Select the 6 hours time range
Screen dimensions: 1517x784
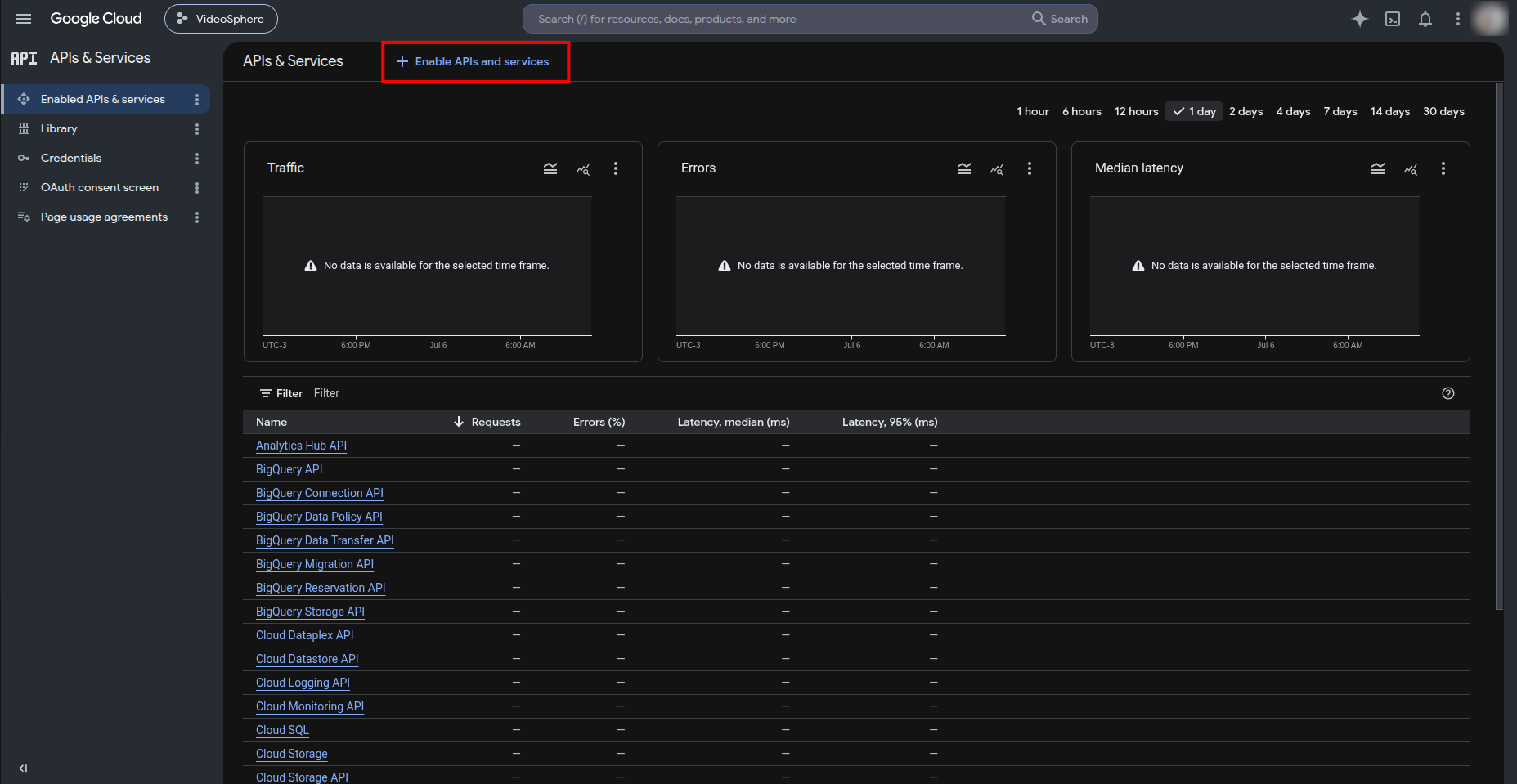click(x=1082, y=111)
